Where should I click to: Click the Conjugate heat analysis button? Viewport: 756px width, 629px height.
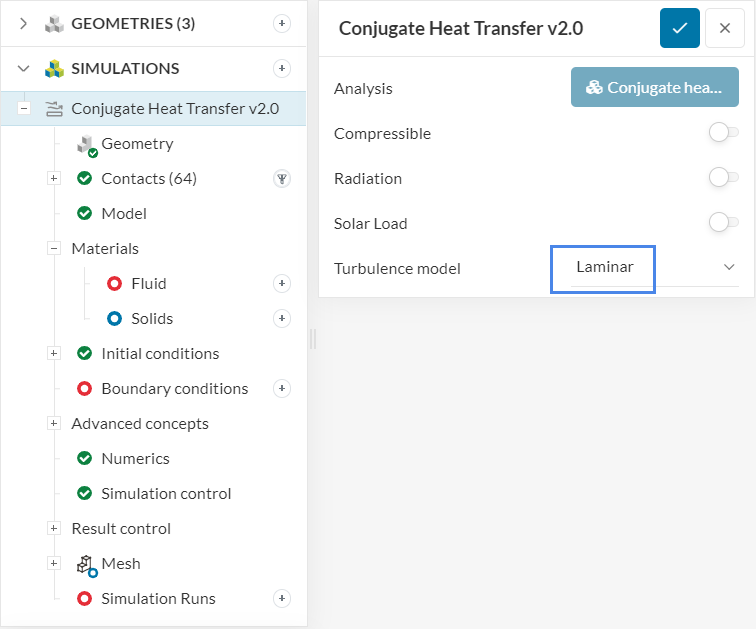click(x=654, y=88)
